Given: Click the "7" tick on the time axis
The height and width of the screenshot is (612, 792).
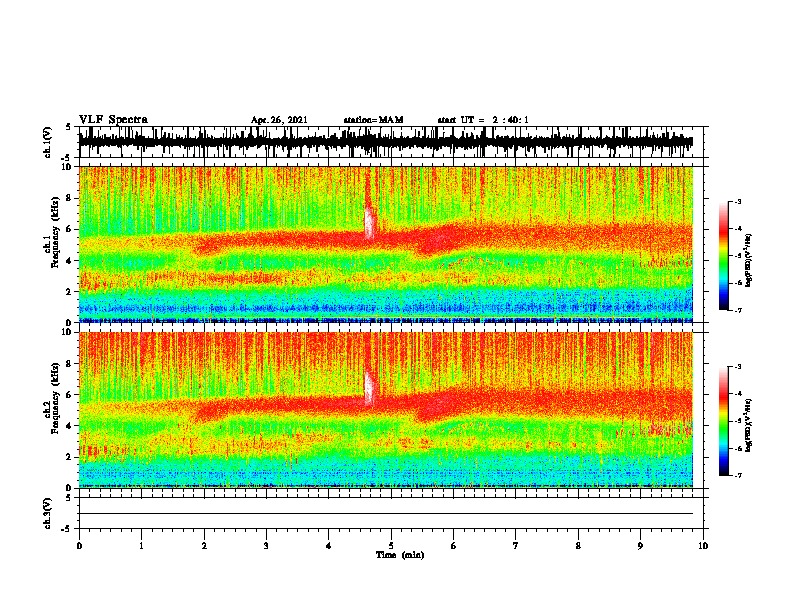Looking at the screenshot, I should [516, 546].
